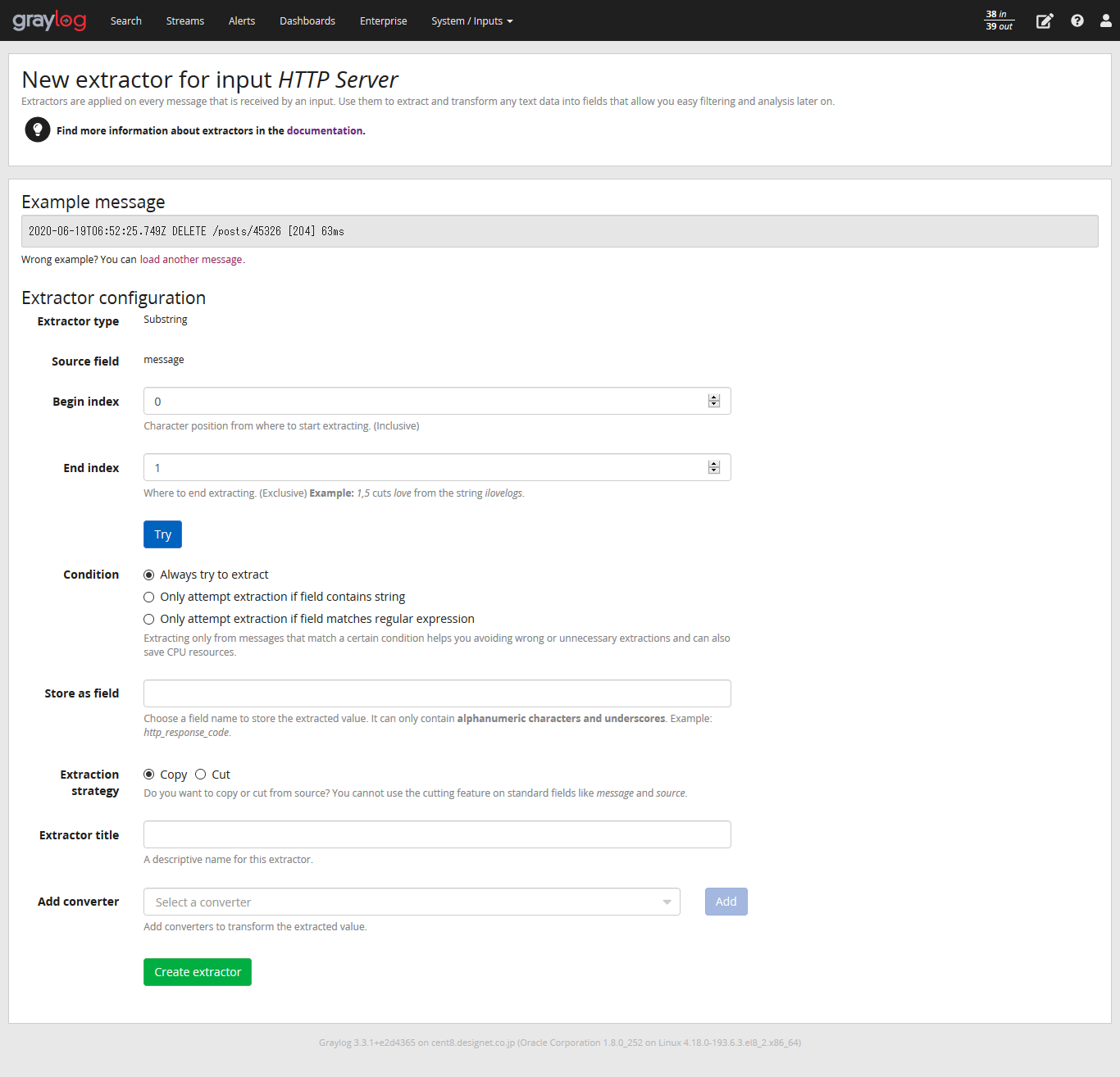The height and width of the screenshot is (1077, 1120).
Task: Go to Streams page
Action: [x=185, y=21]
